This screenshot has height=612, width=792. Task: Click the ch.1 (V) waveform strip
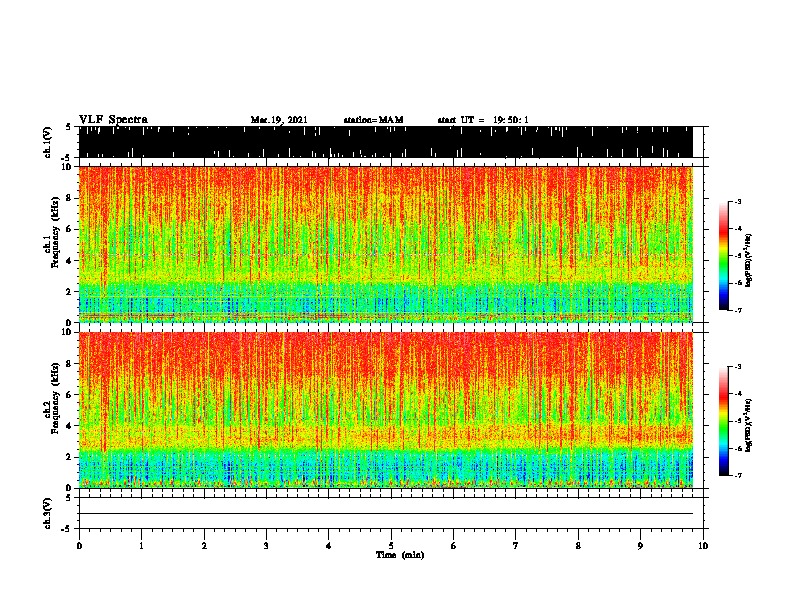(386, 142)
